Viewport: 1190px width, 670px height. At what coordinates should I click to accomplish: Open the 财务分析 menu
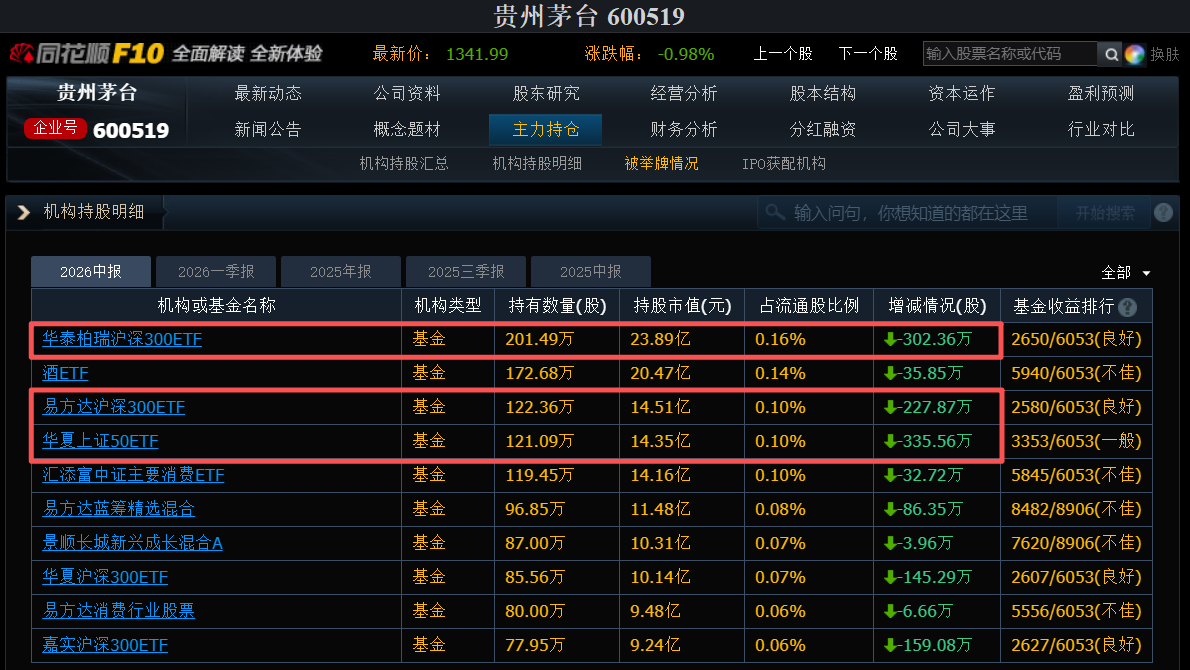tap(684, 130)
